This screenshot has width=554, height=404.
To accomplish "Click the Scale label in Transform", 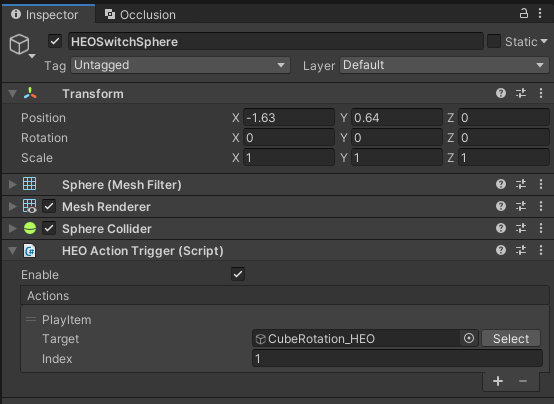I will [x=37, y=158].
